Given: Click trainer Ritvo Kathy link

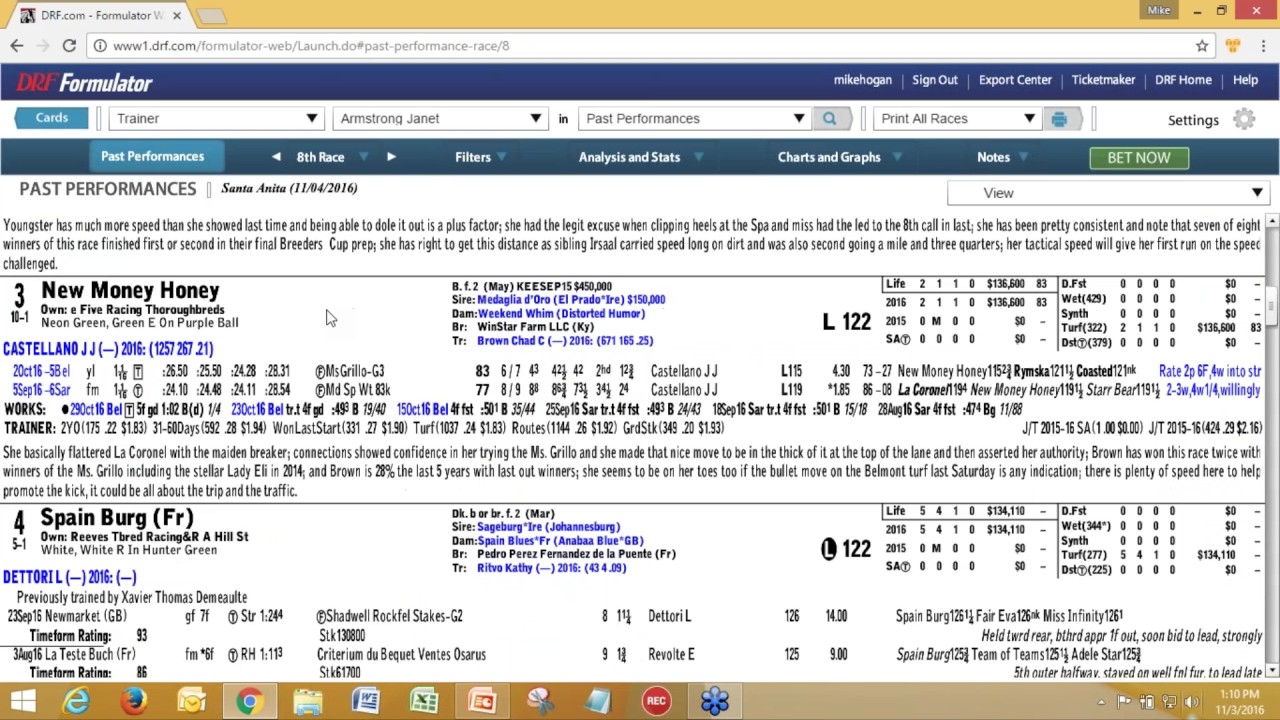Looking at the screenshot, I should tap(551, 568).
